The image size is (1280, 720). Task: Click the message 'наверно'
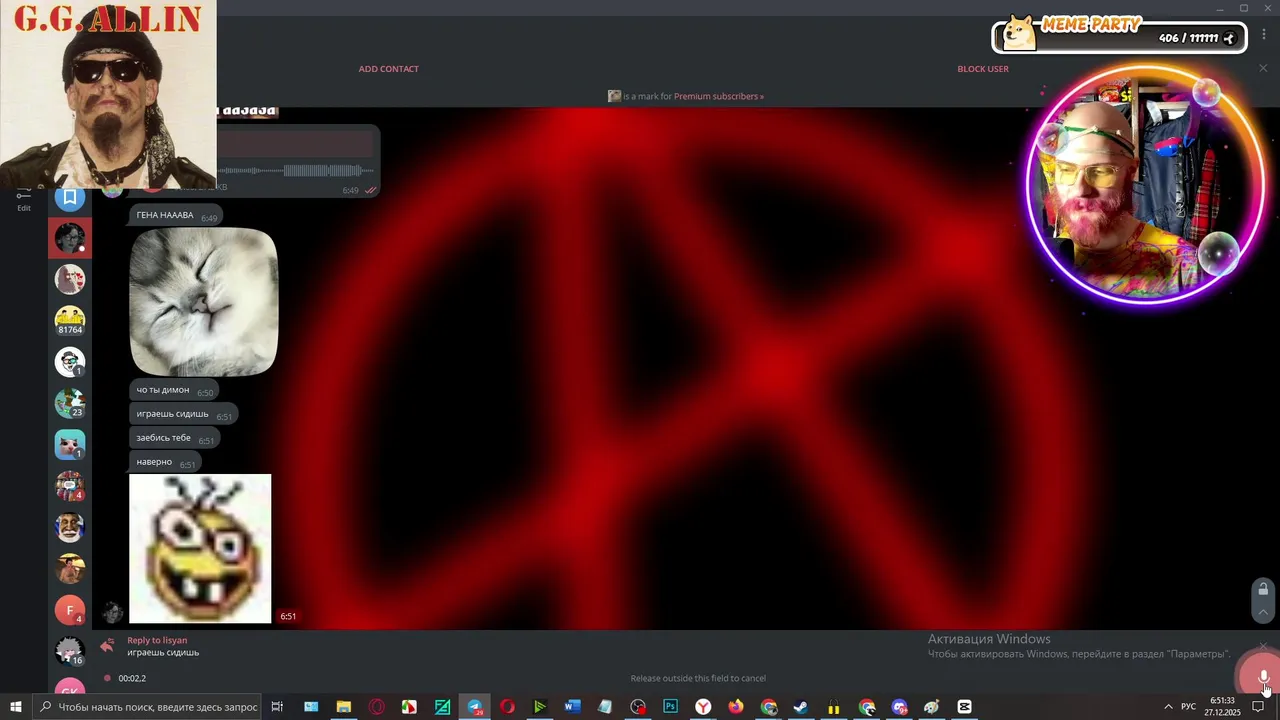click(x=165, y=462)
